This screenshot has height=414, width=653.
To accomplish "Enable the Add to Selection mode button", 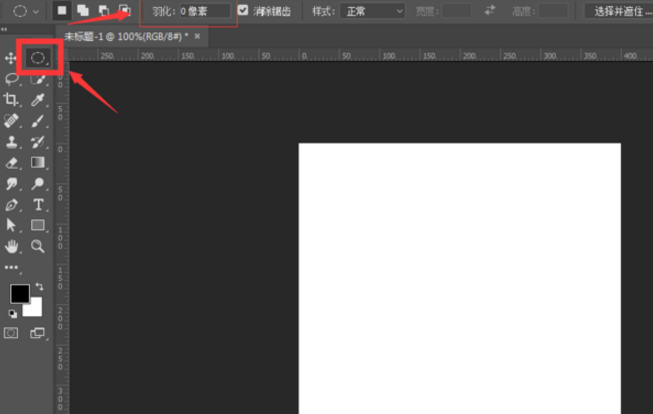I will click(x=82, y=11).
